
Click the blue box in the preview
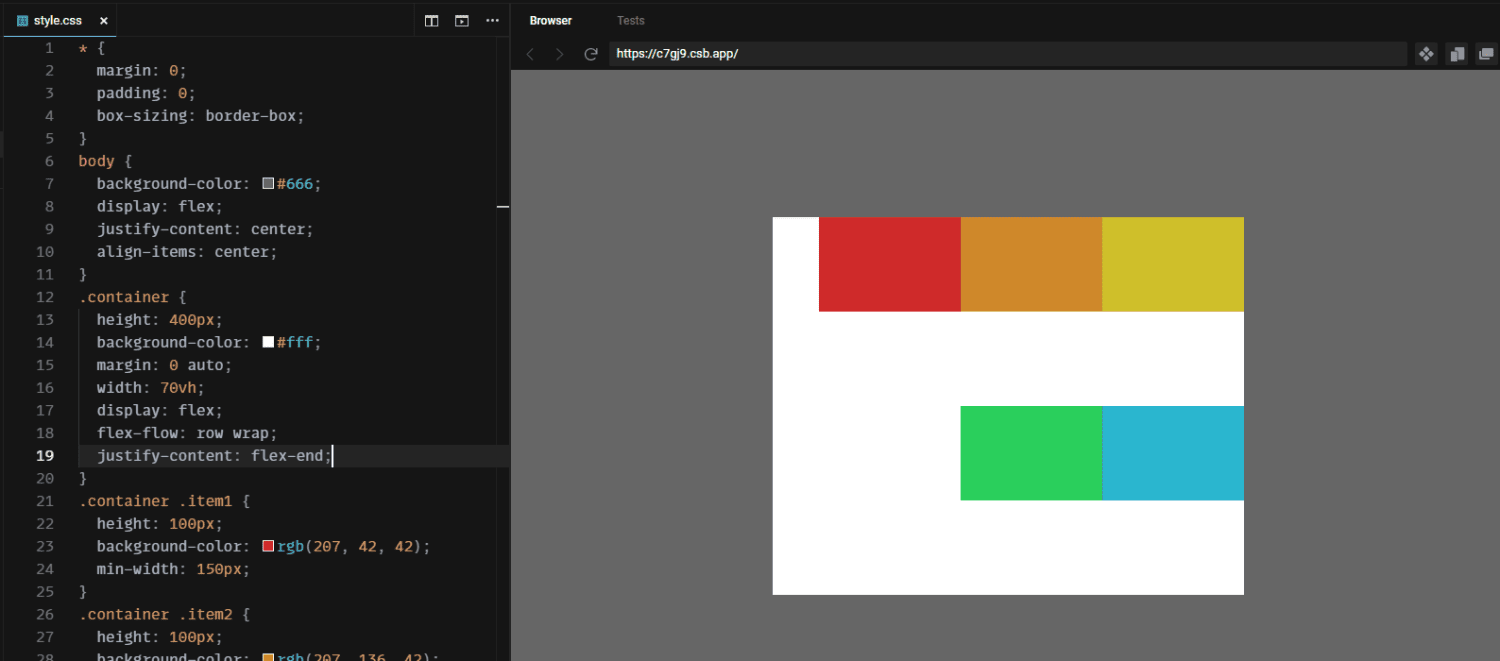point(1173,453)
